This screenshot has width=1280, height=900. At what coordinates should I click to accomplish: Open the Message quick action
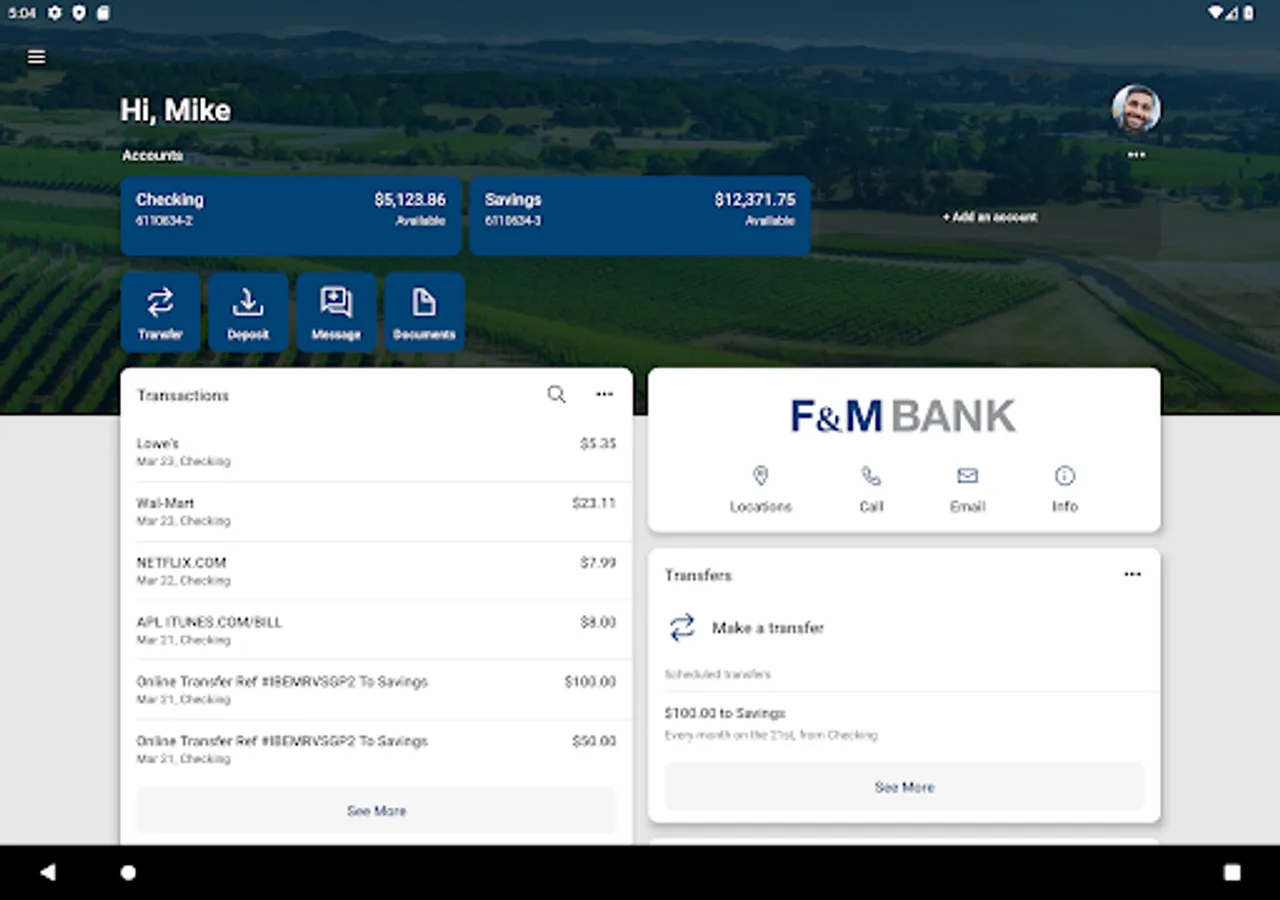(x=336, y=312)
